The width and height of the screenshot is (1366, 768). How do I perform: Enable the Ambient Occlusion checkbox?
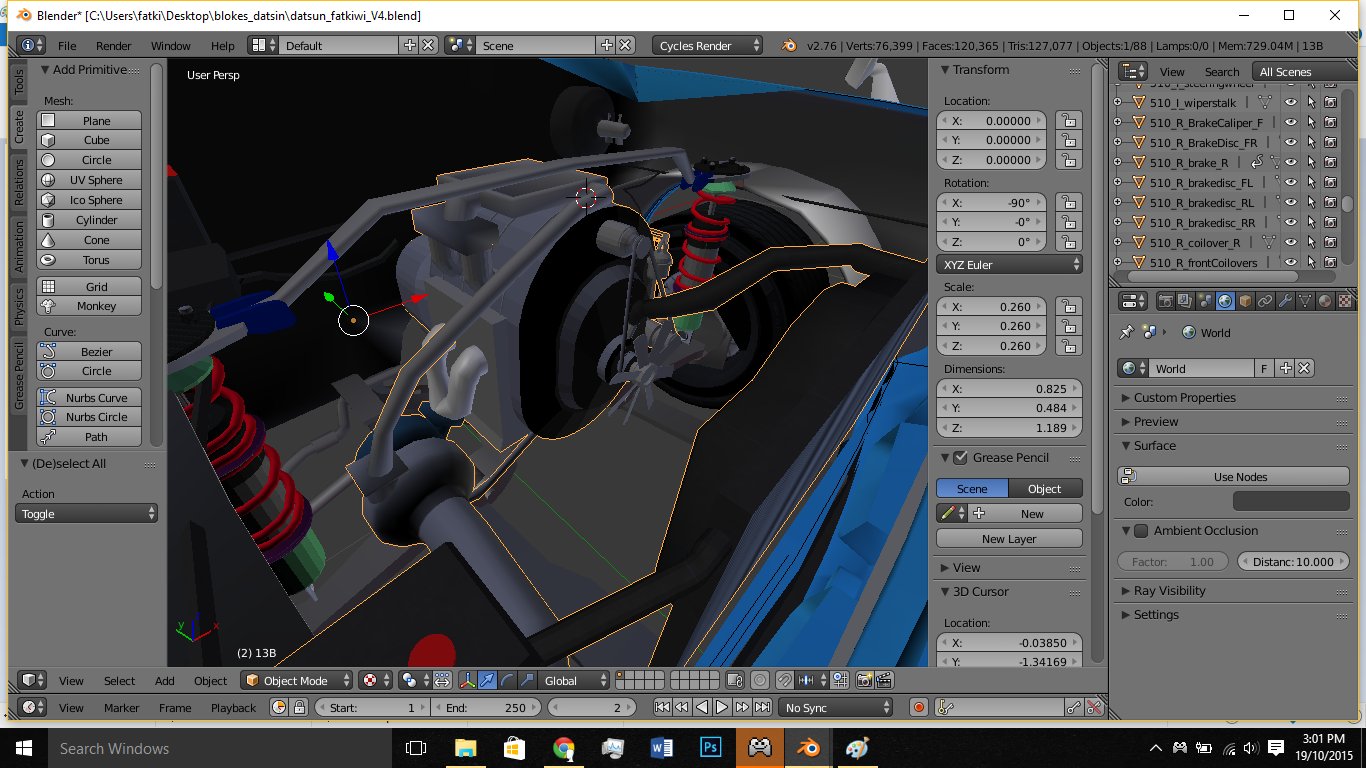(x=1141, y=531)
